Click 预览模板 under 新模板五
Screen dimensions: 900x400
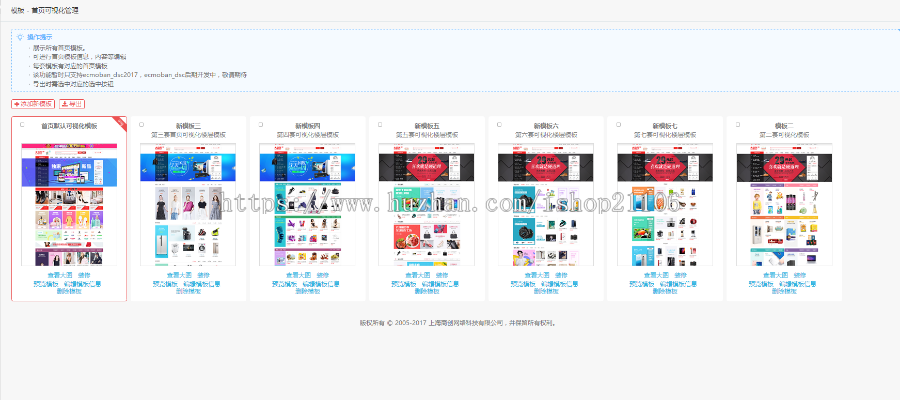click(403, 284)
